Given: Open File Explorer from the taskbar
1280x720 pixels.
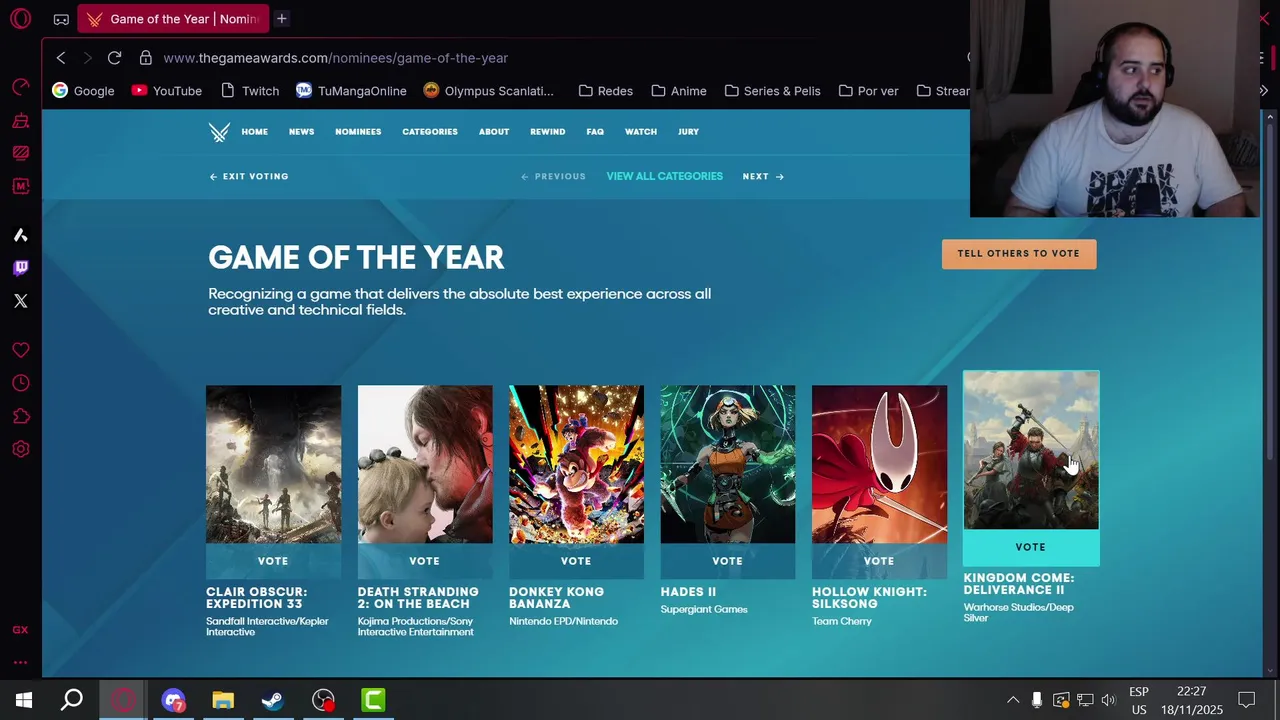Looking at the screenshot, I should 223,700.
